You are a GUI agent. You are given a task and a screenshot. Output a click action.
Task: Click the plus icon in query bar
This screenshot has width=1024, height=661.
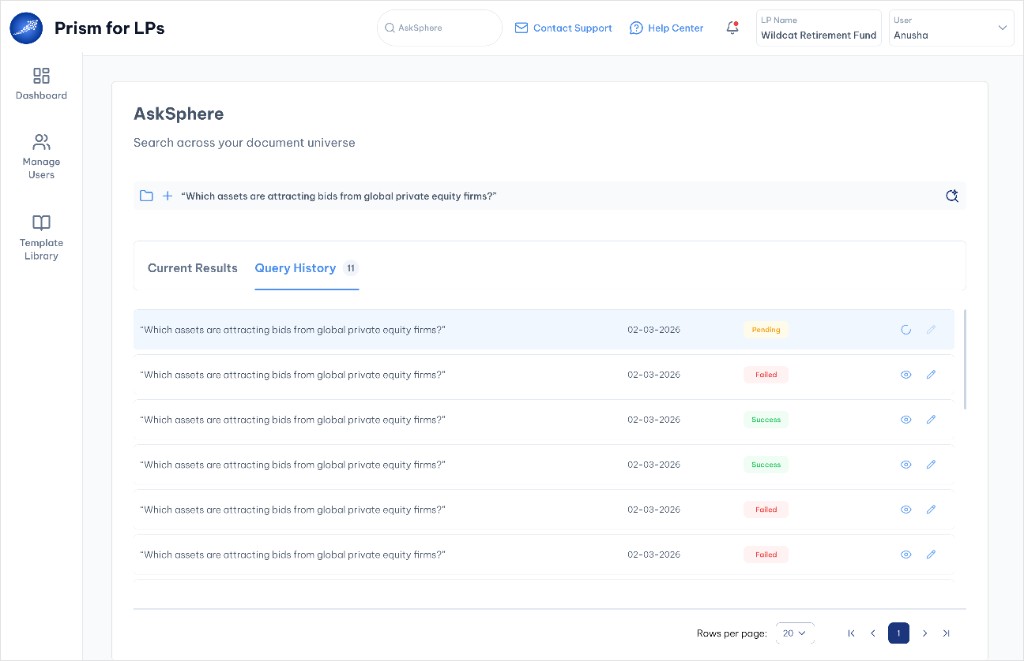167,196
